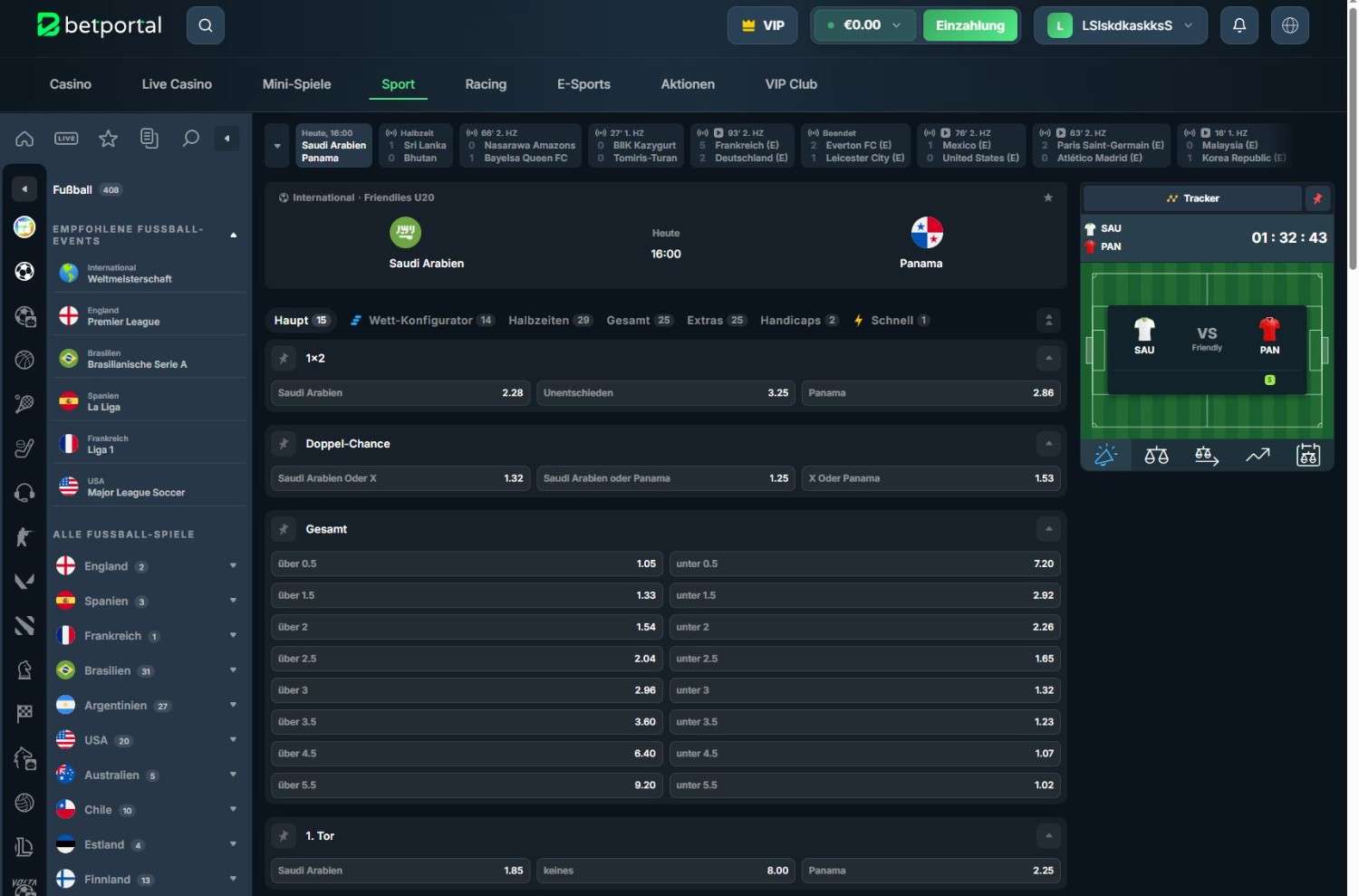The width and height of the screenshot is (1359, 896).
Task: Open the Paris Saint-Germain vs Atlético Madrid live card
Action: (x=1102, y=146)
